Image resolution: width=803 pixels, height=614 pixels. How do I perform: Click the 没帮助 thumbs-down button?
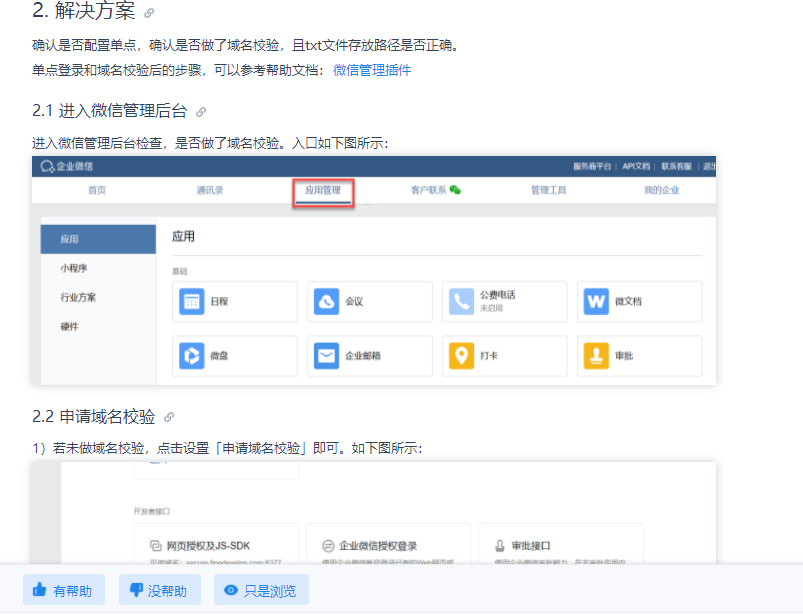(160, 590)
